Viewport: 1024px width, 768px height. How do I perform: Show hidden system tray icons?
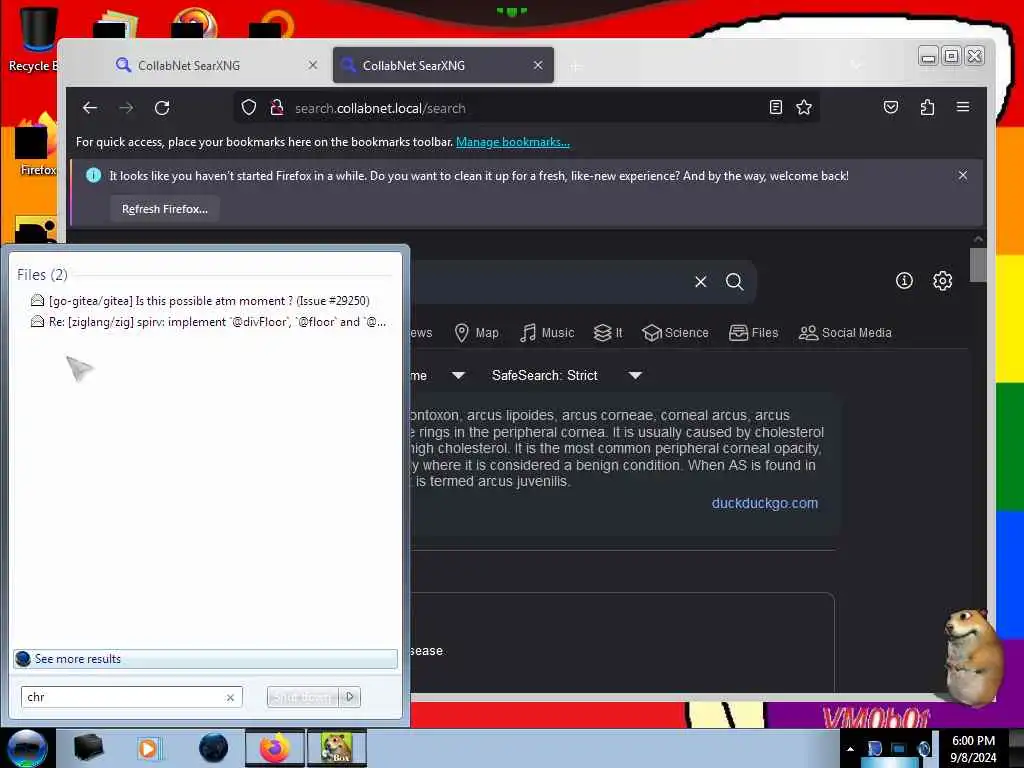coord(850,749)
